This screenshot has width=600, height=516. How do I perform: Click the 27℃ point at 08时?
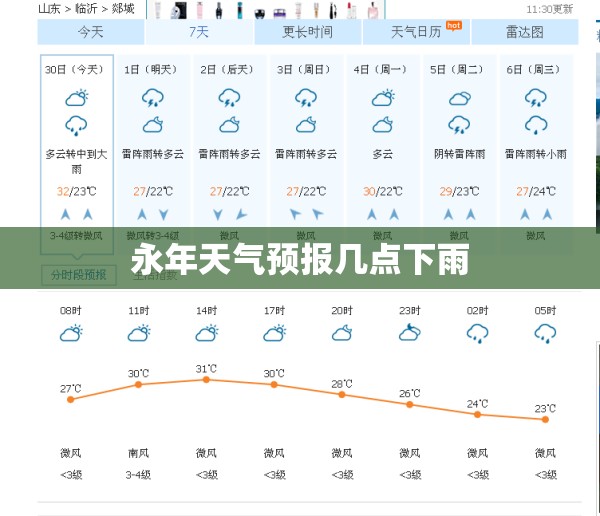pyautogui.click(x=70, y=400)
